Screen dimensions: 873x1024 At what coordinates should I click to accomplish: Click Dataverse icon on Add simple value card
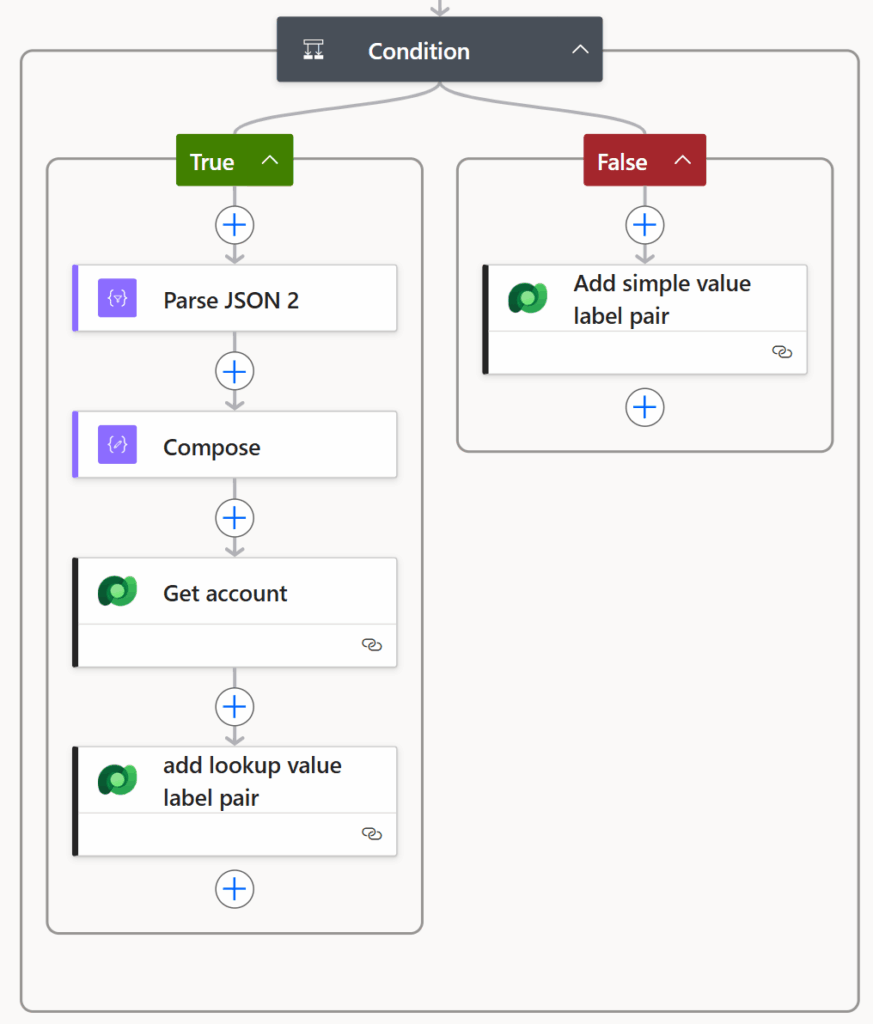coord(527,299)
